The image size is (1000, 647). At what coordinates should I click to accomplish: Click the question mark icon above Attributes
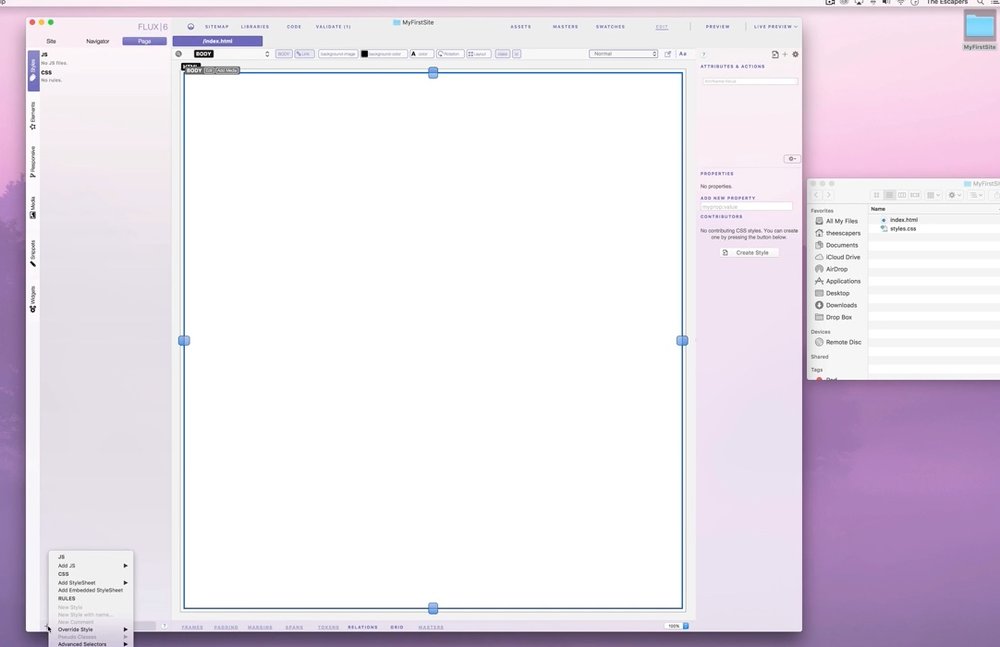[703, 55]
